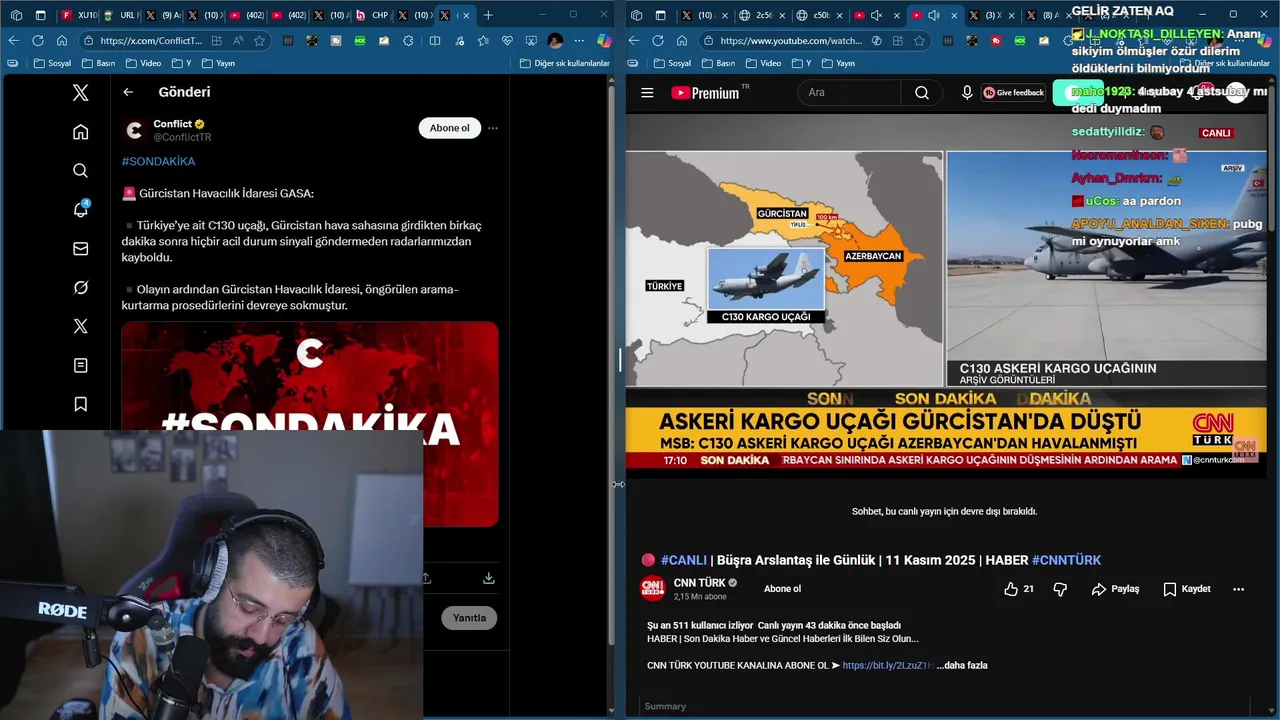This screenshot has height=720, width=1280.
Task: Open more actions menu beside Kaydet
Action: pyautogui.click(x=1239, y=589)
